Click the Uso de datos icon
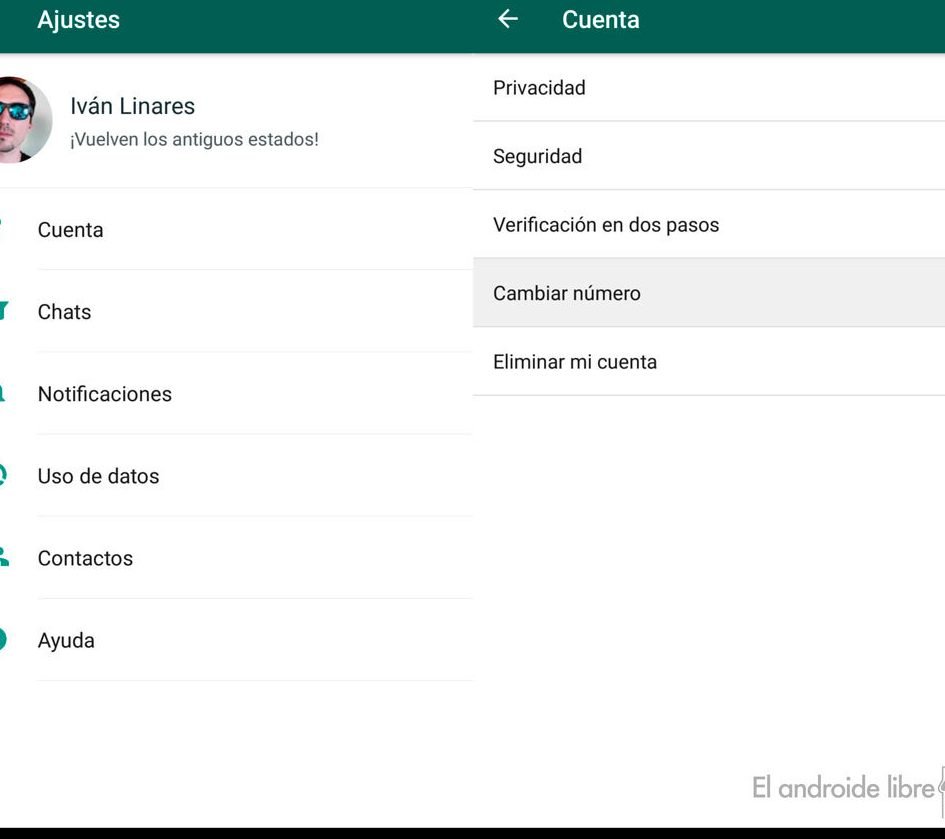This screenshot has width=945, height=839. [3, 475]
